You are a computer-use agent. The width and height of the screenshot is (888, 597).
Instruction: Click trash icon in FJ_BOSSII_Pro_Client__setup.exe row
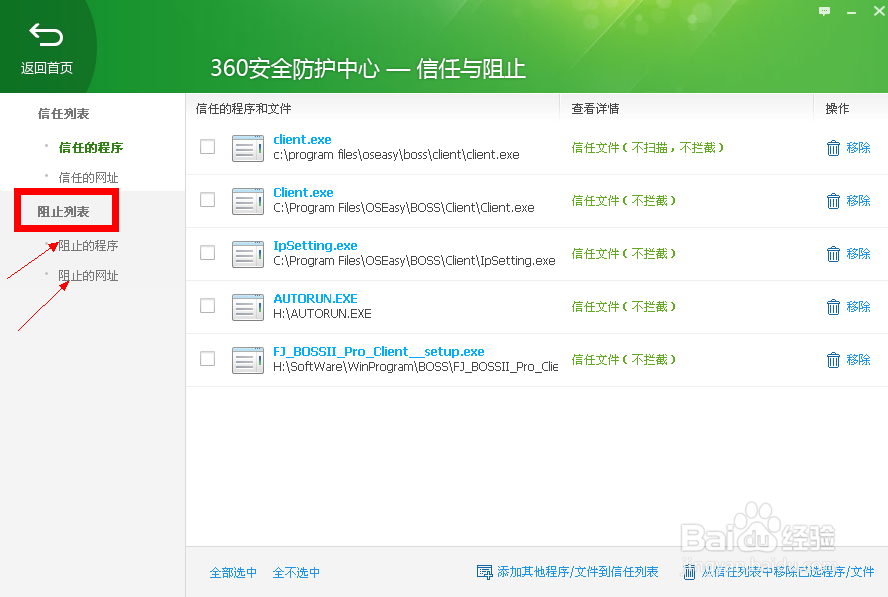pyautogui.click(x=833, y=360)
